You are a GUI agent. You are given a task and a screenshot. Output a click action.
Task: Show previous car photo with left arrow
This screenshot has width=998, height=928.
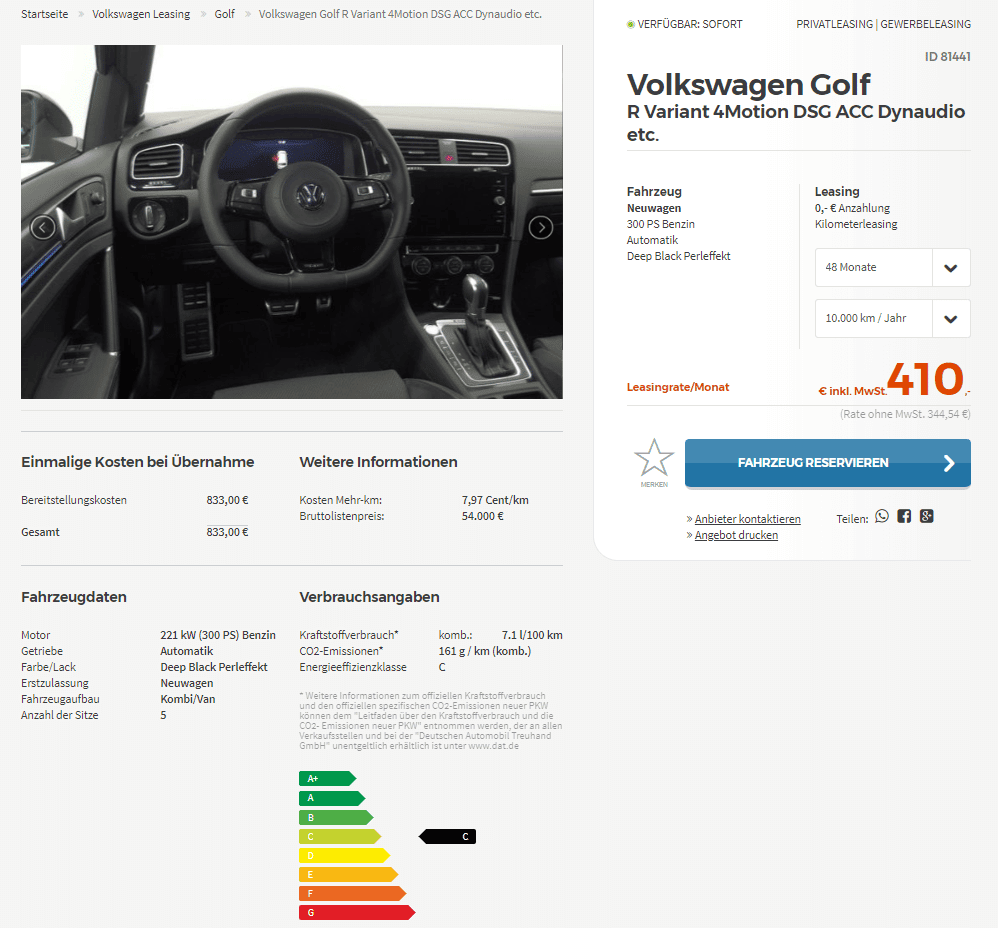click(43, 227)
